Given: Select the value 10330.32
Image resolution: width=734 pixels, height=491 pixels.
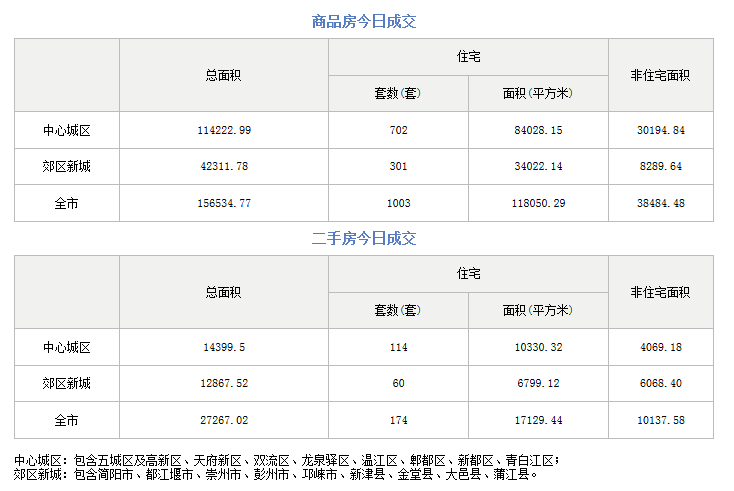Looking at the screenshot, I should coord(538,347).
